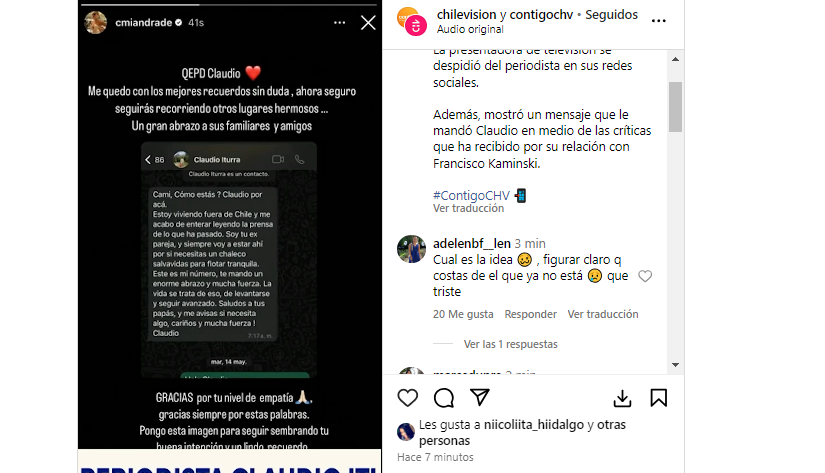Click Ver traducción under caption
The height and width of the screenshot is (473, 825).
point(468,208)
